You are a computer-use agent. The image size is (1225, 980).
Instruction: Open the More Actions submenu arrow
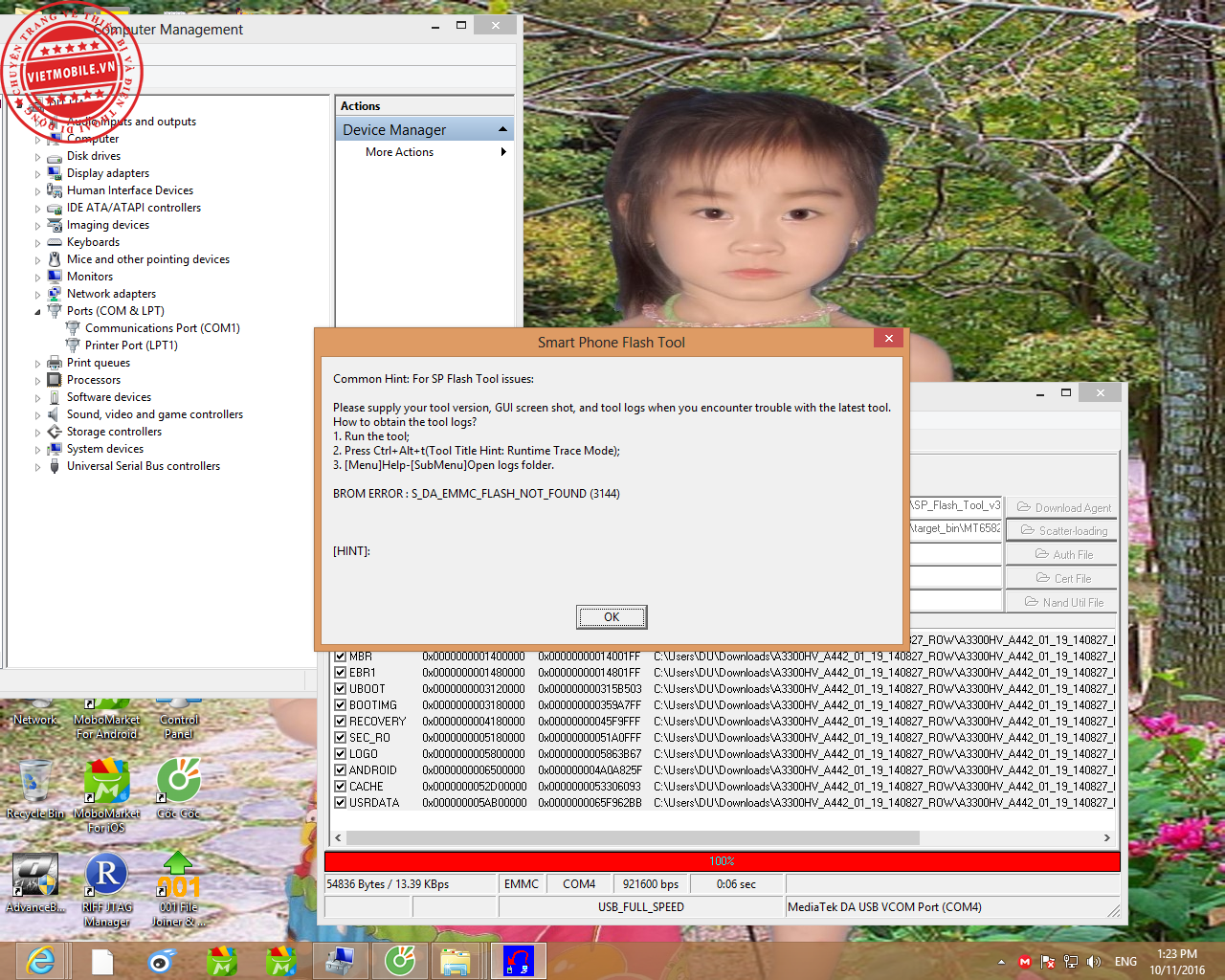503,152
